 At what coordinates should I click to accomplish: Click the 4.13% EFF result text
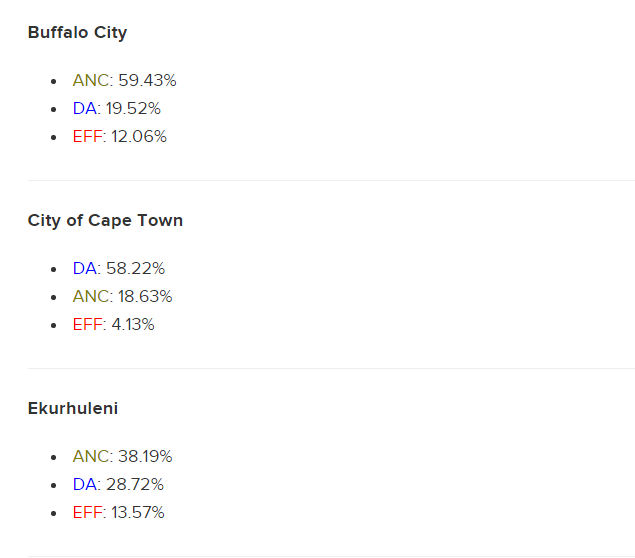click(133, 324)
